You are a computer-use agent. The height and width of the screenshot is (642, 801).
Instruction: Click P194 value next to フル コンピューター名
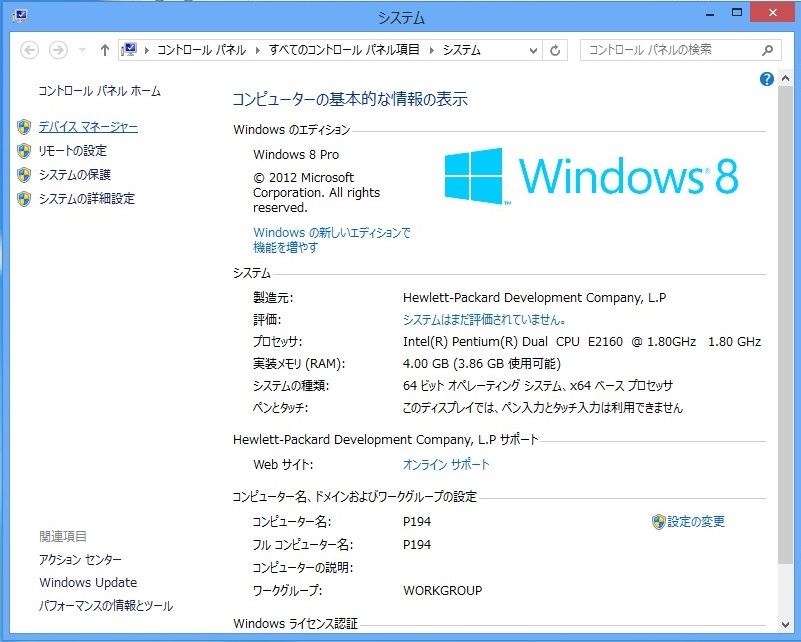[x=417, y=544]
